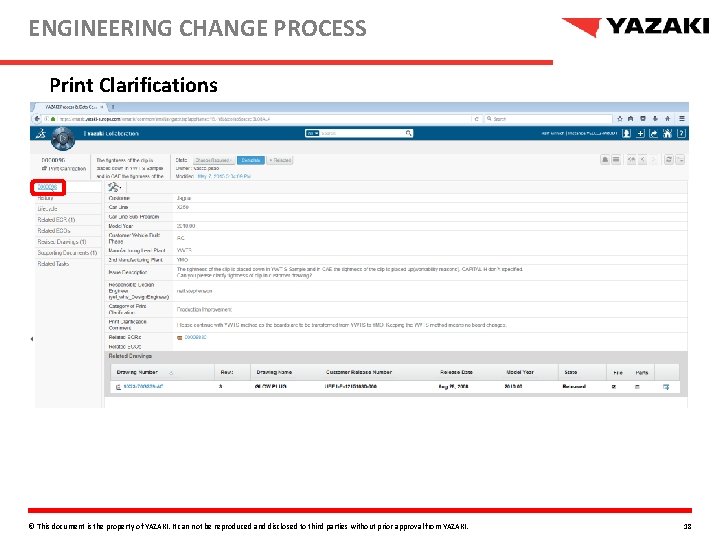Click the File icon in drawing row

click(x=614, y=387)
